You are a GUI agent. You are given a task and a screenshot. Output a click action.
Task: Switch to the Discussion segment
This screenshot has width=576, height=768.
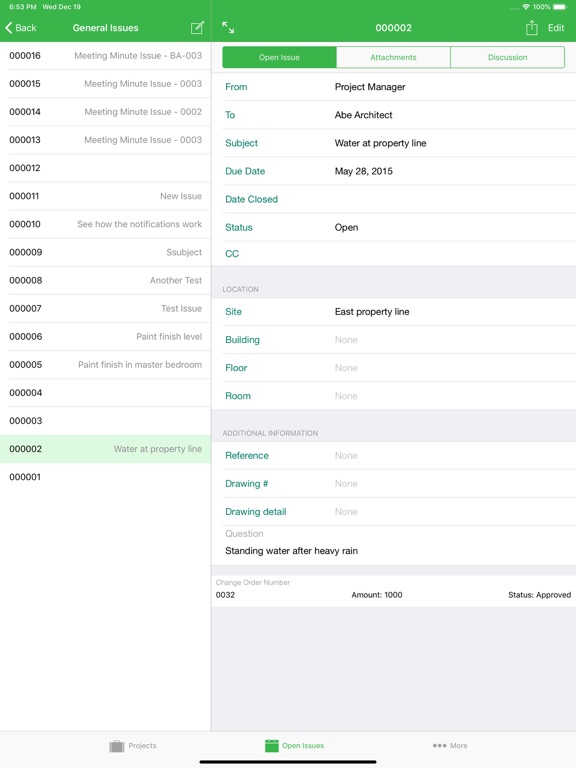click(507, 57)
